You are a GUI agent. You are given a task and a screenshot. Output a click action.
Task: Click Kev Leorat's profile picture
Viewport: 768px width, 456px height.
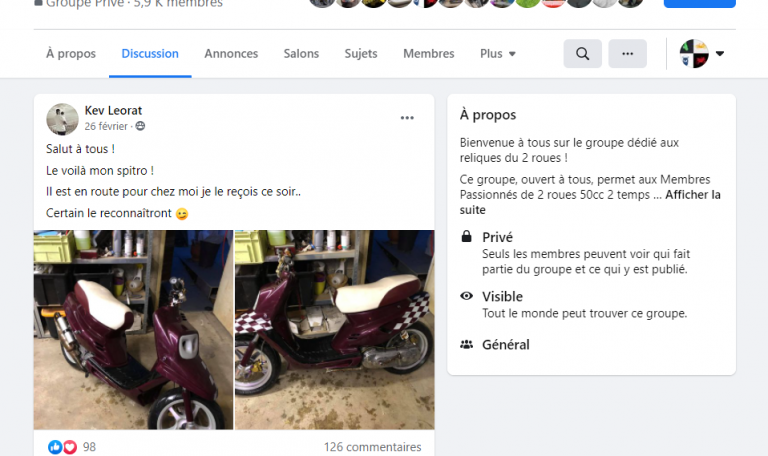(x=62, y=119)
